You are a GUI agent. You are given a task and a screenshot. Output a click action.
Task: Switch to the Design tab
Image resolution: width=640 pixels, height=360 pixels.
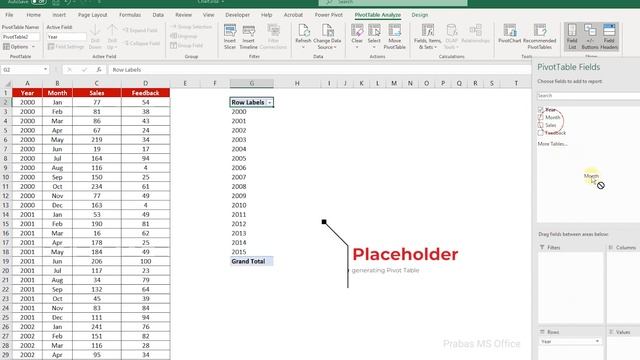(420, 15)
